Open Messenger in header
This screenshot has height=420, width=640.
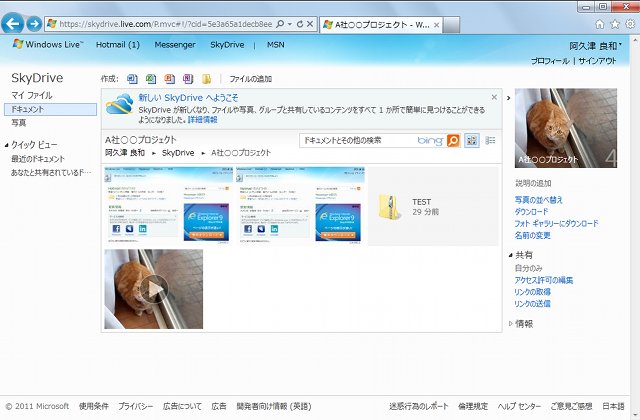(175, 45)
